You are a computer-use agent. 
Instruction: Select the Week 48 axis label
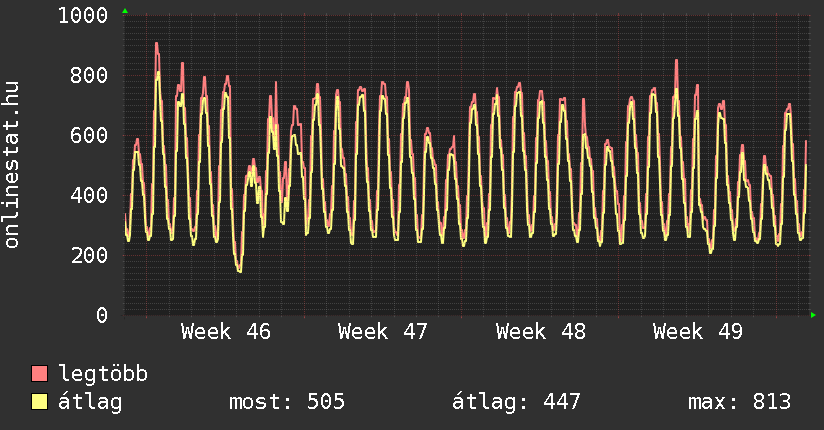point(541,332)
